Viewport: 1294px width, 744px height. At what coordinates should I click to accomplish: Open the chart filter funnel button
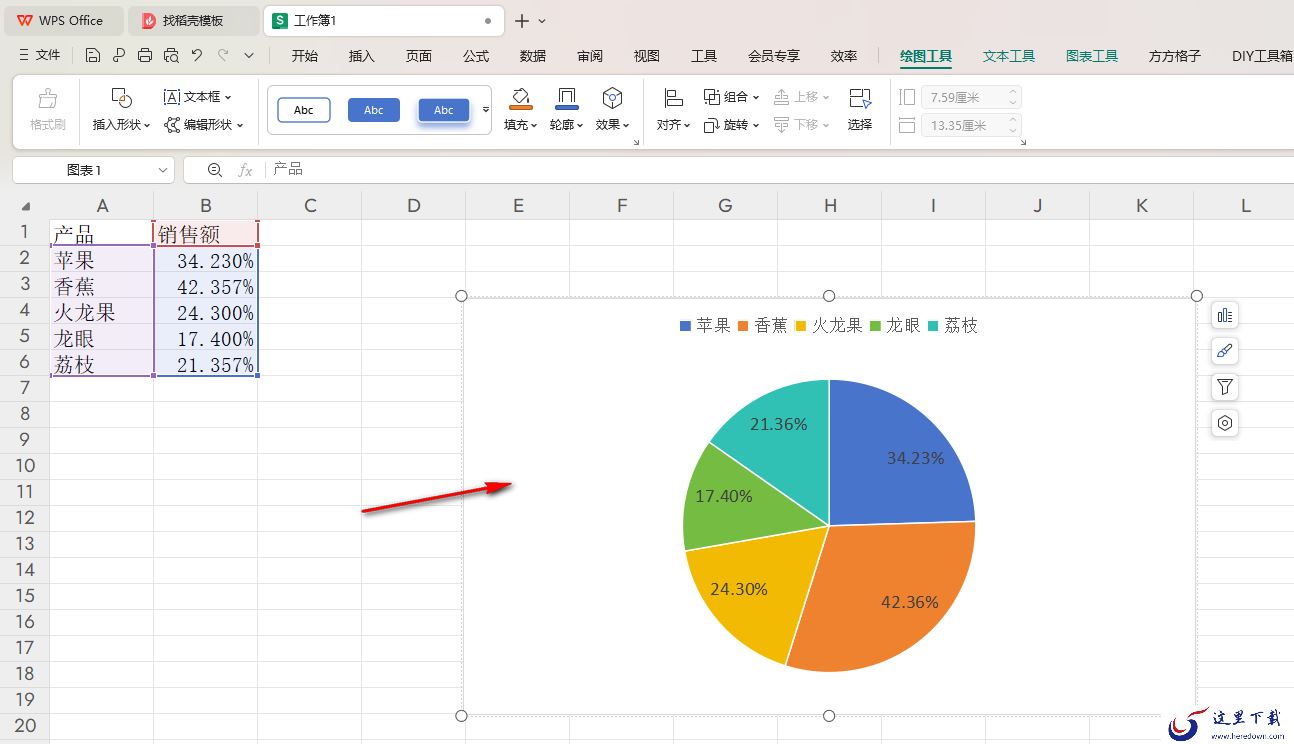coord(1224,387)
